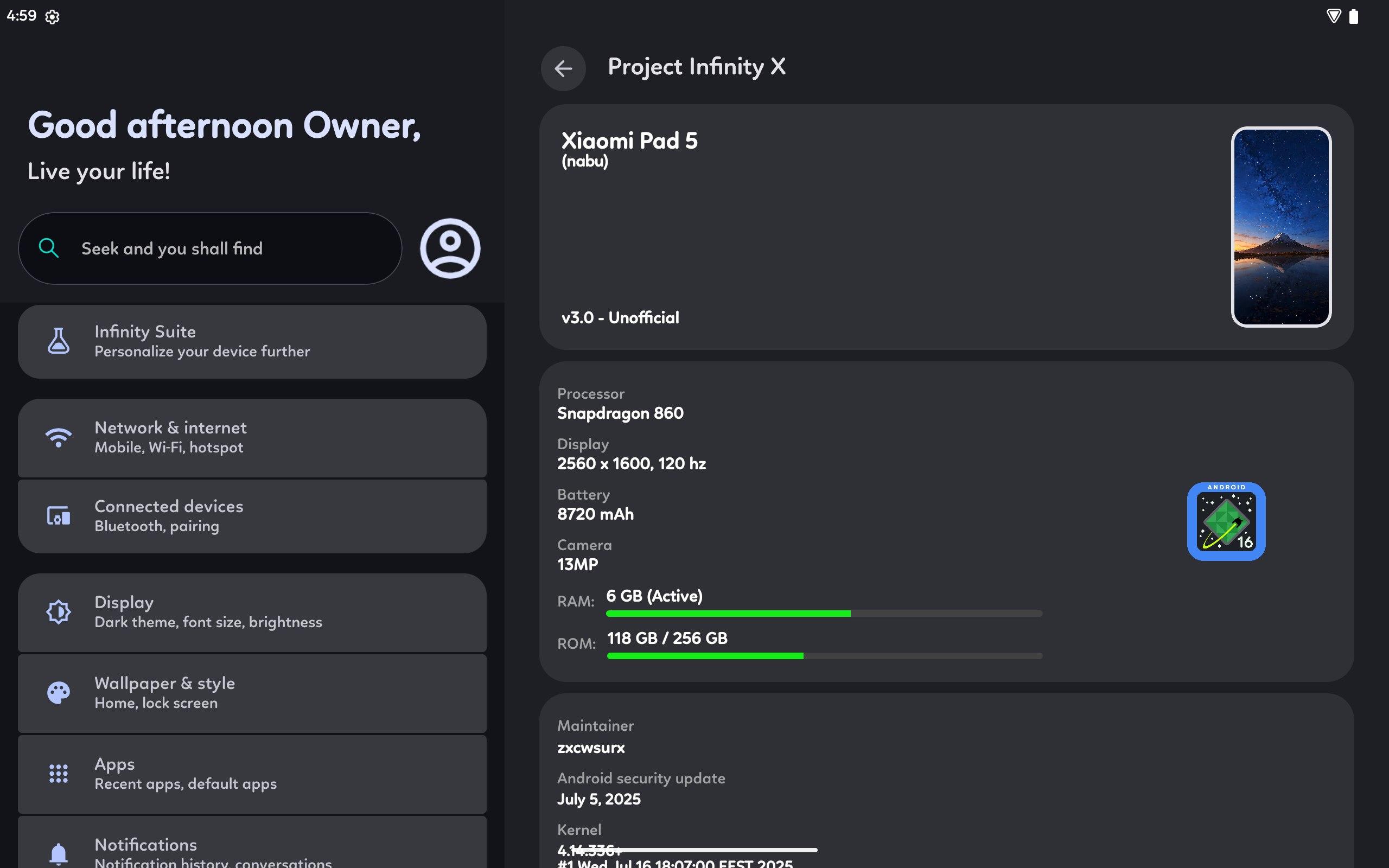Tap the Connected devices icon
The height and width of the screenshot is (868, 1389).
tap(59, 515)
